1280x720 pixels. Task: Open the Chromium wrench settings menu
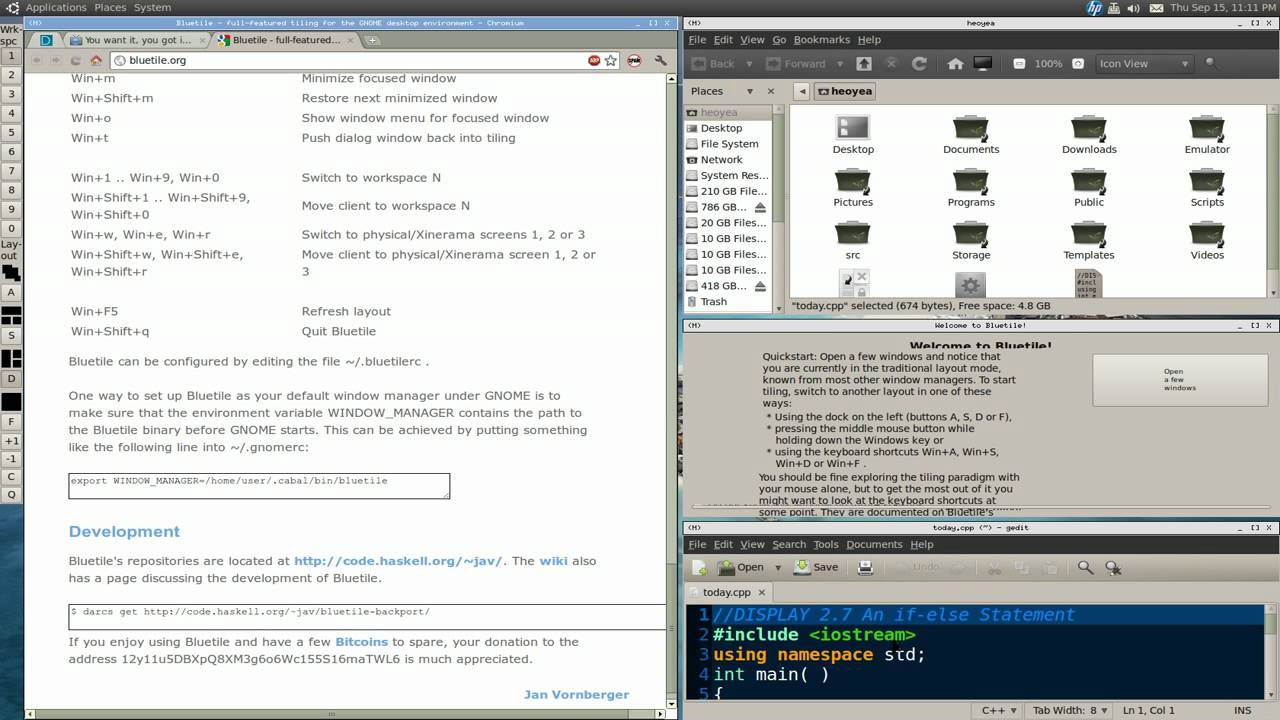pos(660,60)
